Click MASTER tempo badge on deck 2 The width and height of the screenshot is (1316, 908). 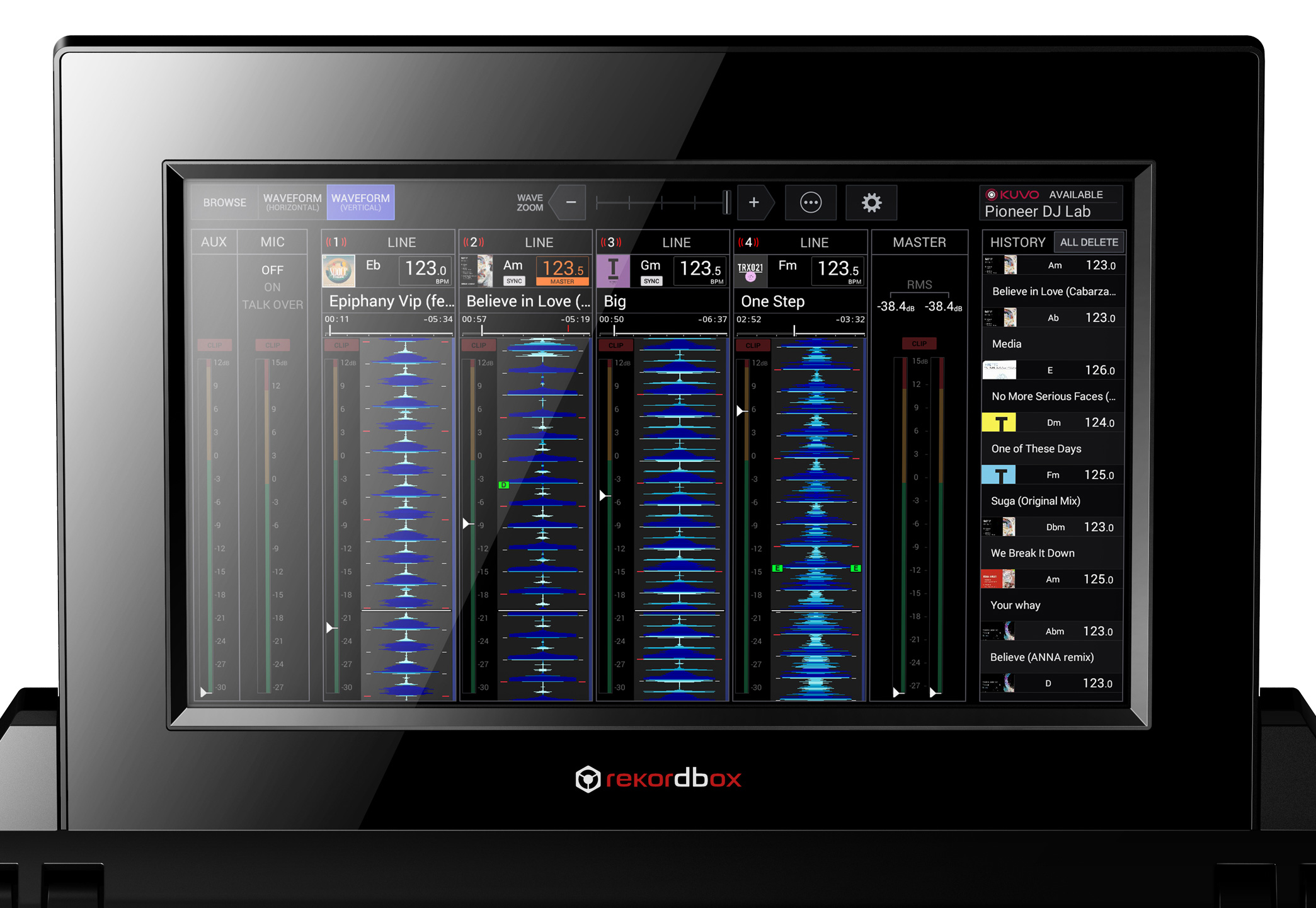562,282
